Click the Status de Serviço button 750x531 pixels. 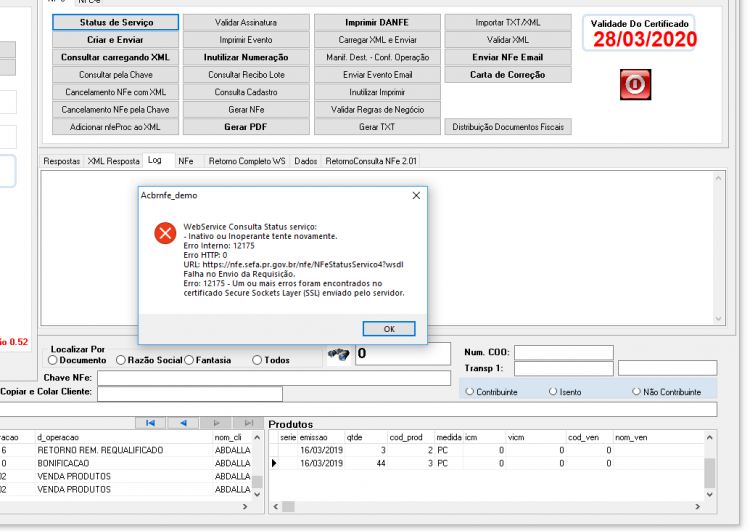point(116,22)
